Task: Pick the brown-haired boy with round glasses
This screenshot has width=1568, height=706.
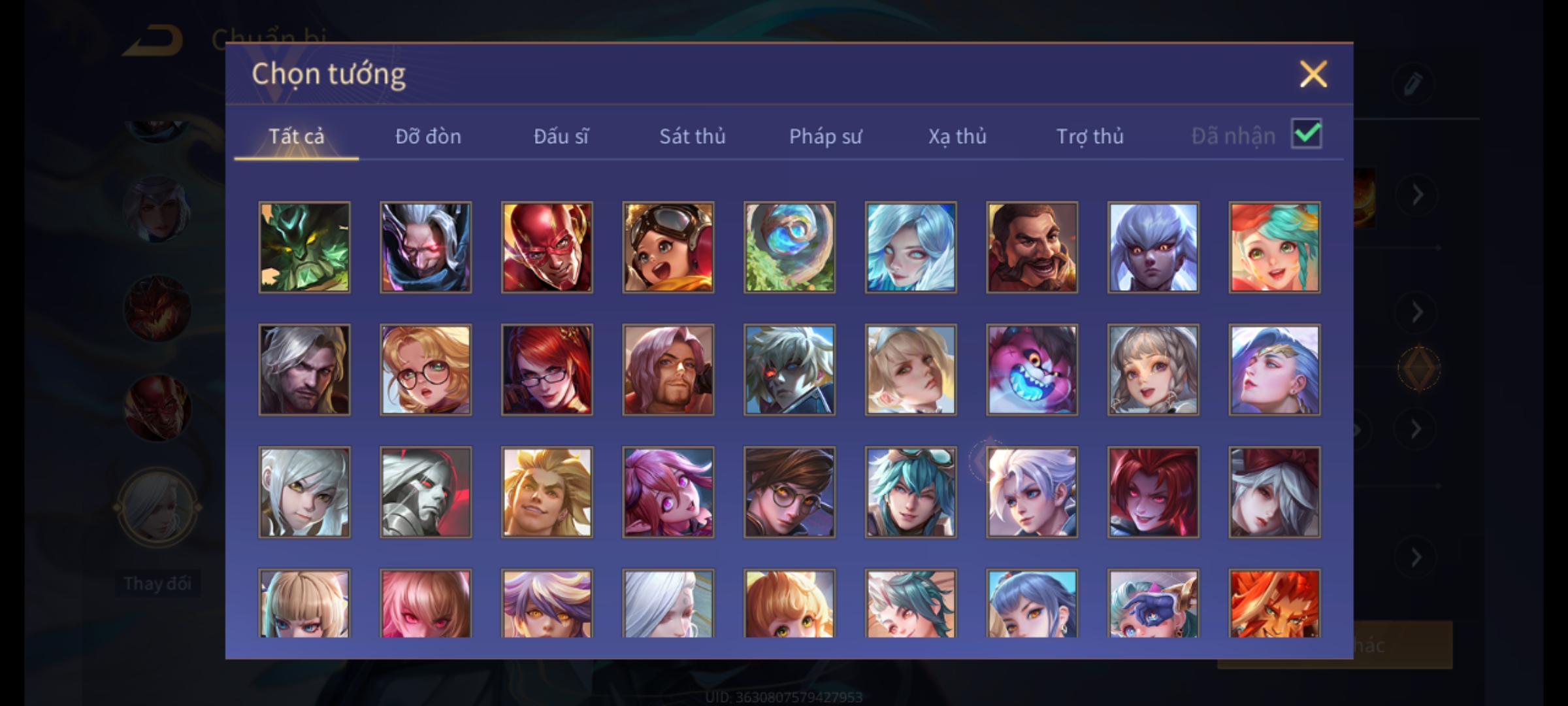Action: (x=789, y=492)
